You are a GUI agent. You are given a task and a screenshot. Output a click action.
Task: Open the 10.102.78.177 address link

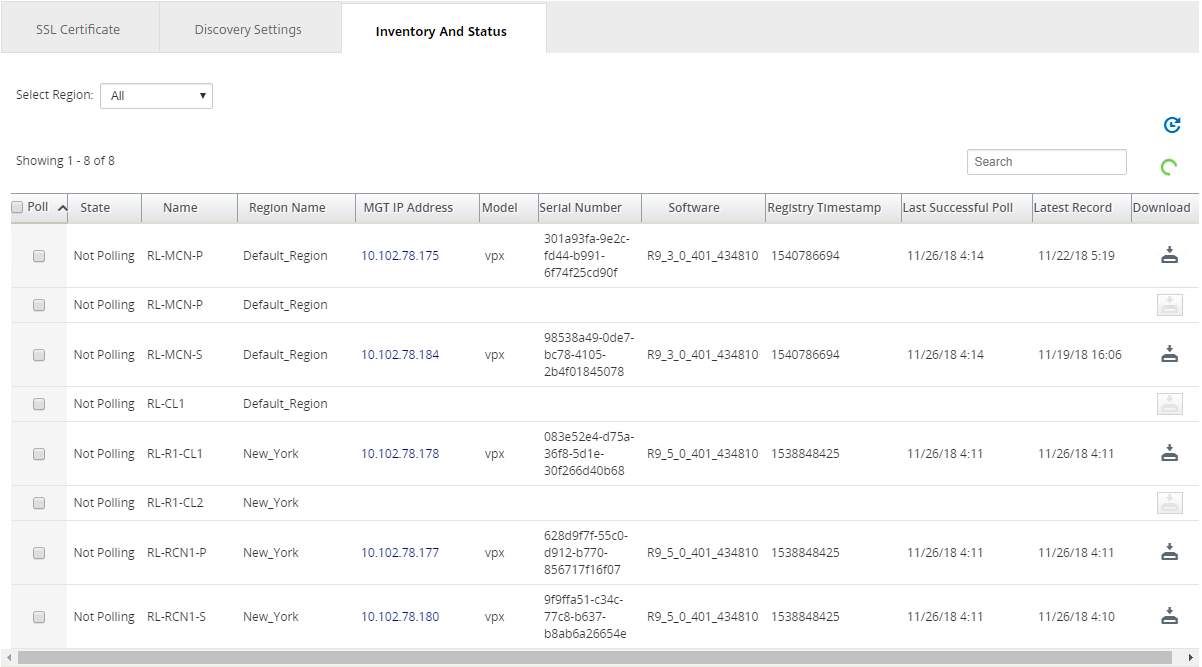pos(400,553)
